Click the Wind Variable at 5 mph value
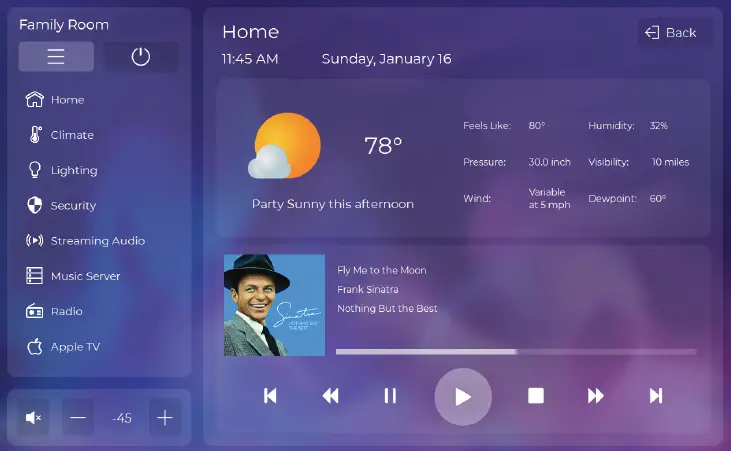 click(550, 198)
